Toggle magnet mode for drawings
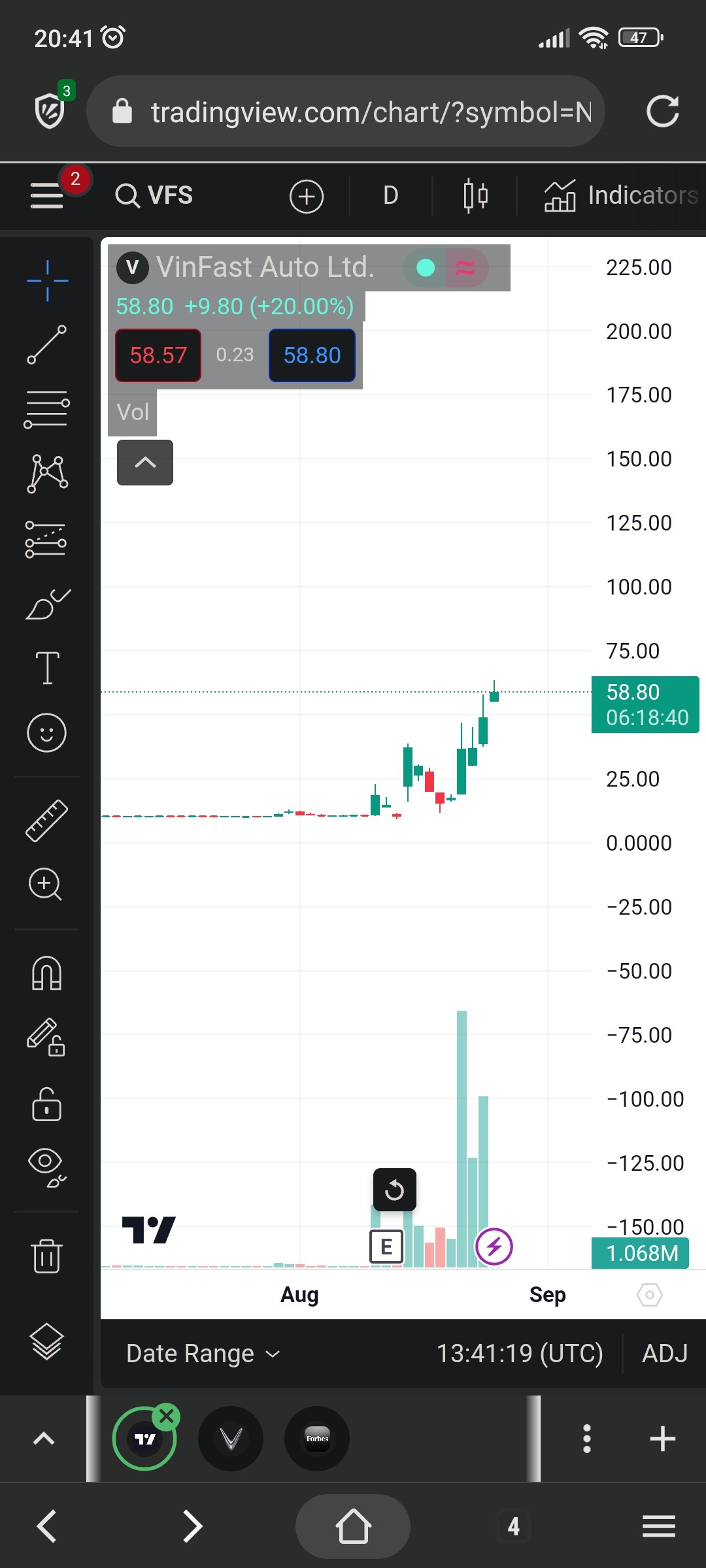Image resolution: width=706 pixels, height=1568 pixels. 46,973
